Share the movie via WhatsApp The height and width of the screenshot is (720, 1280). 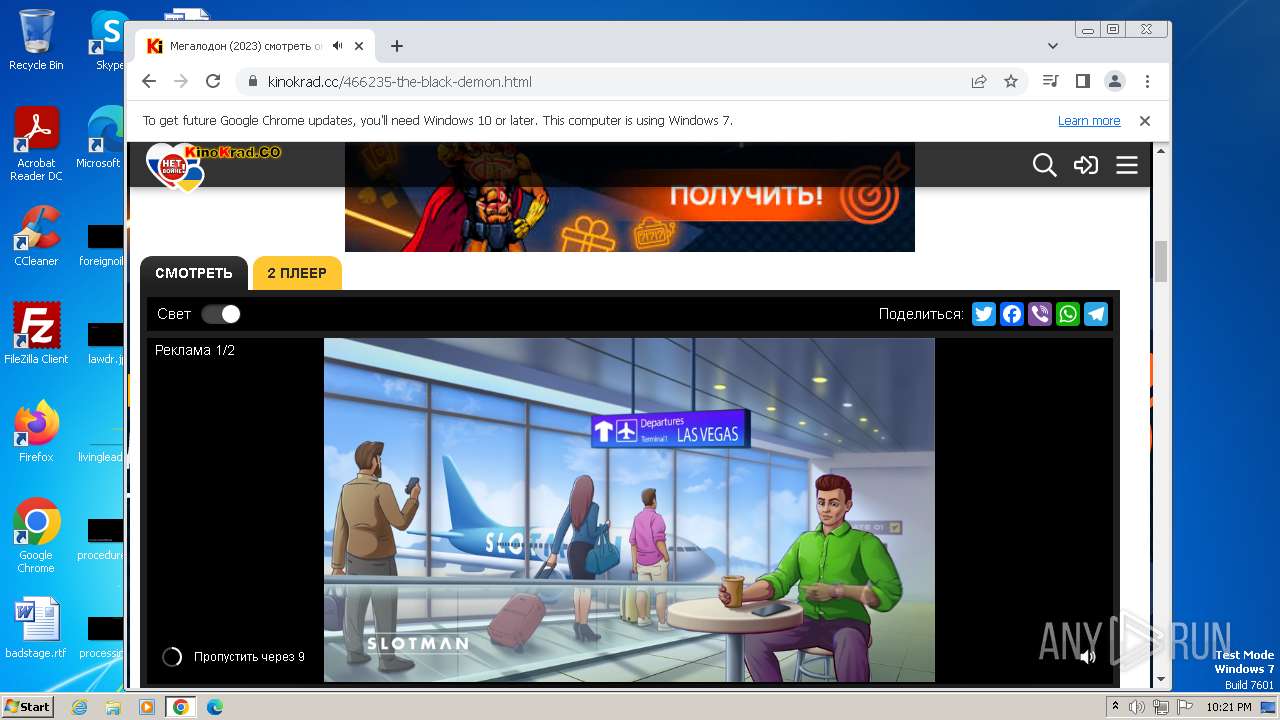point(1068,314)
